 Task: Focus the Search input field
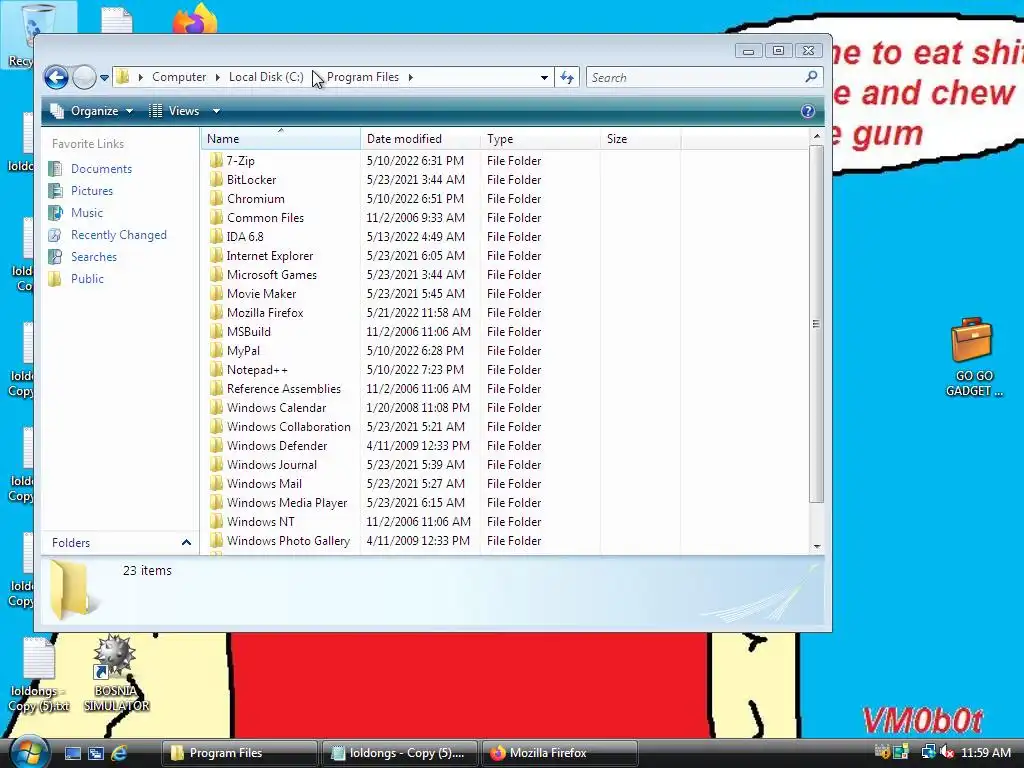(x=696, y=78)
